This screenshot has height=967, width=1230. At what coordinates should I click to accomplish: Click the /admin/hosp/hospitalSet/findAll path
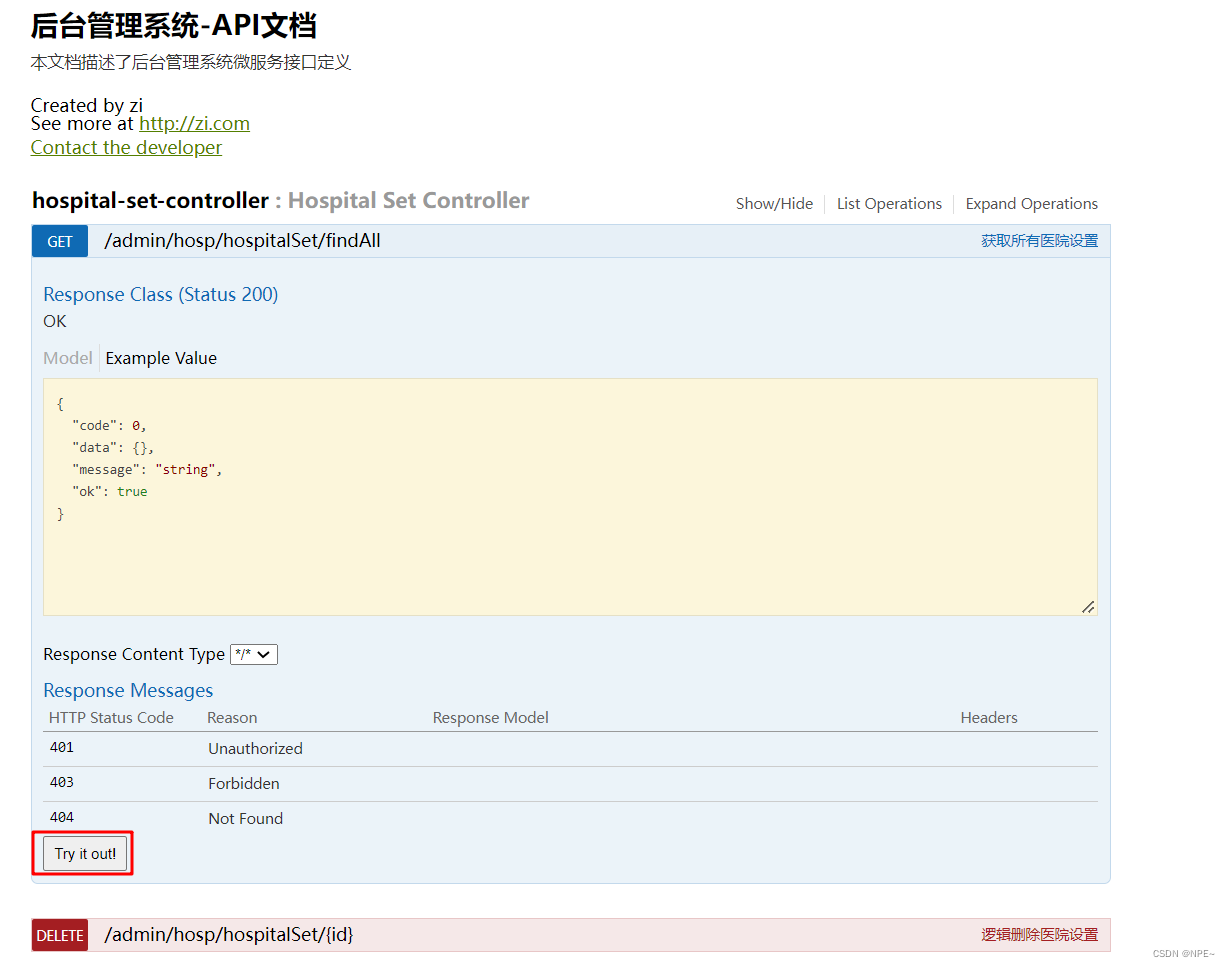(x=242, y=241)
